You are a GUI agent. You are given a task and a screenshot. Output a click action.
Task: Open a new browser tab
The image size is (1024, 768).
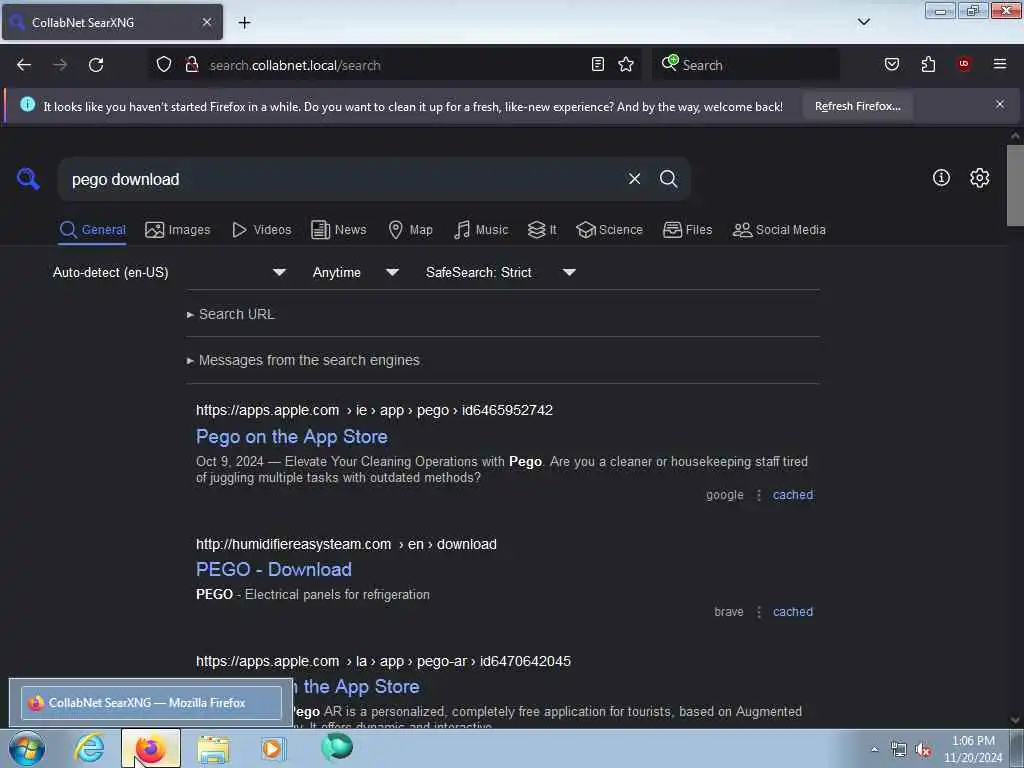tap(244, 23)
